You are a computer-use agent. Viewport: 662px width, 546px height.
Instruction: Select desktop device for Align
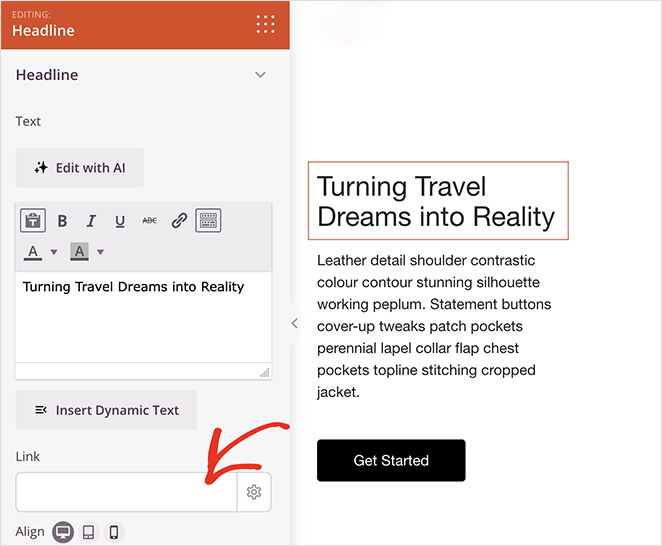pos(63,532)
